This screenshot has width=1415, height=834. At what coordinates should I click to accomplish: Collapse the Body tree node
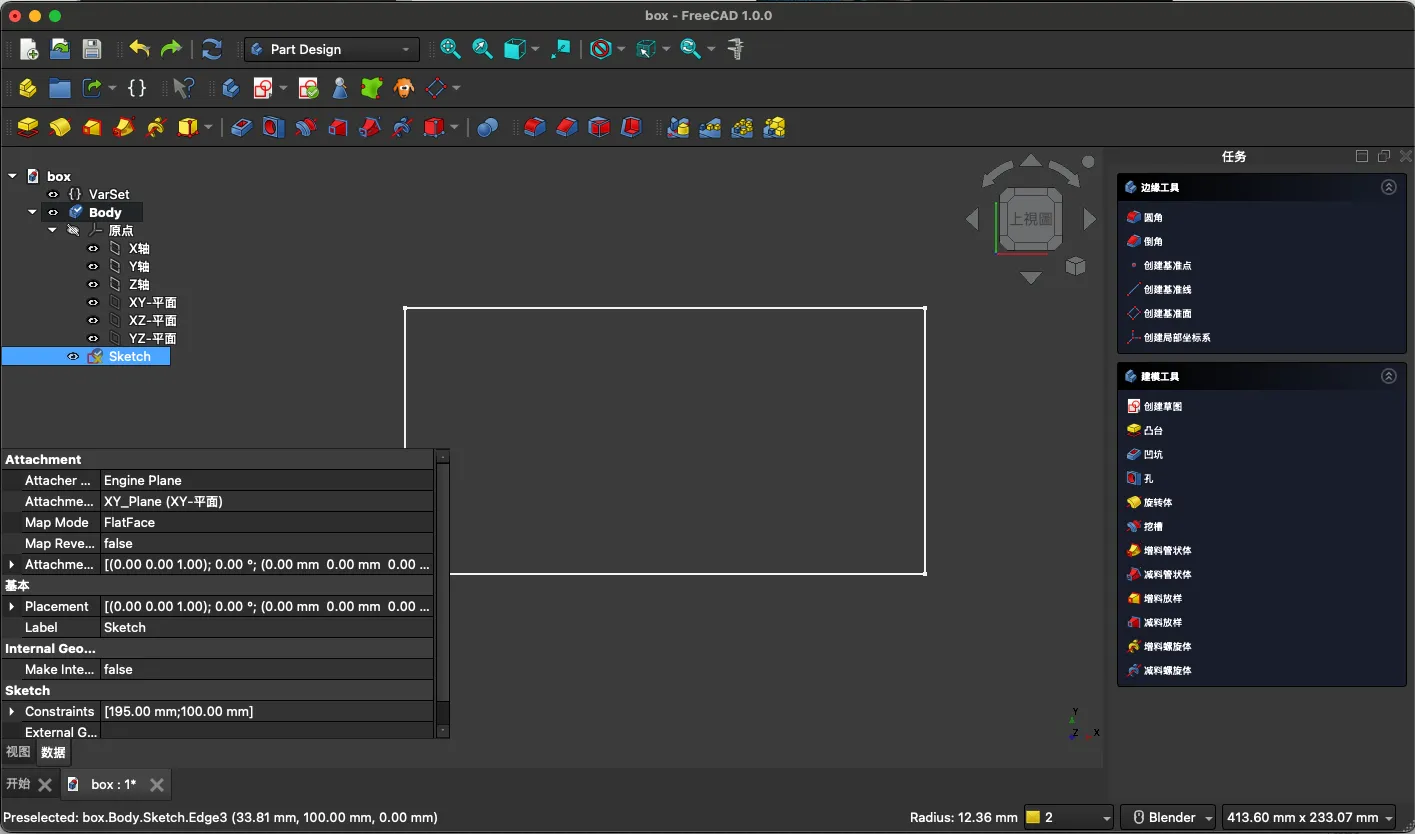point(32,213)
